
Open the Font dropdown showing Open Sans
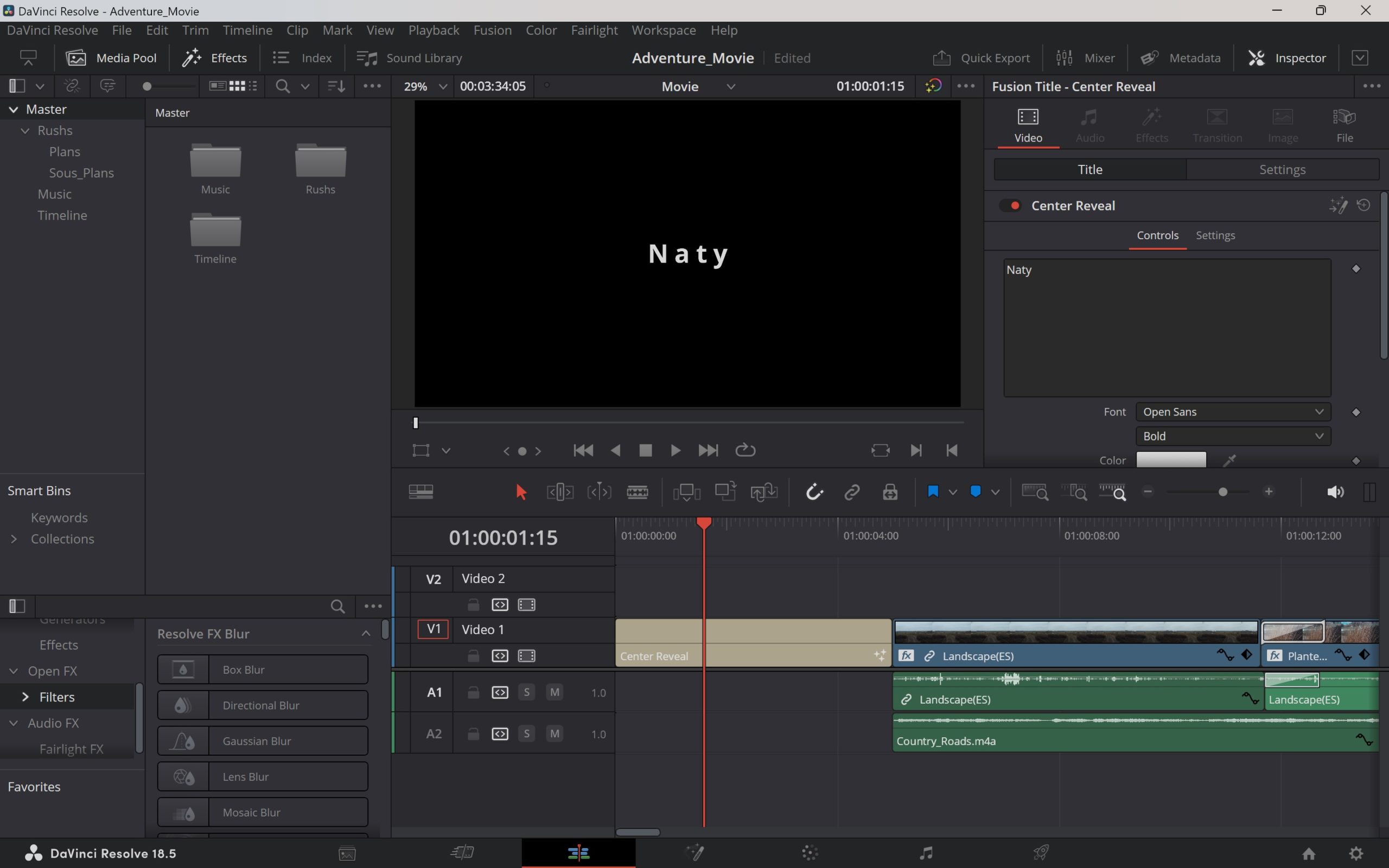[1232, 412]
